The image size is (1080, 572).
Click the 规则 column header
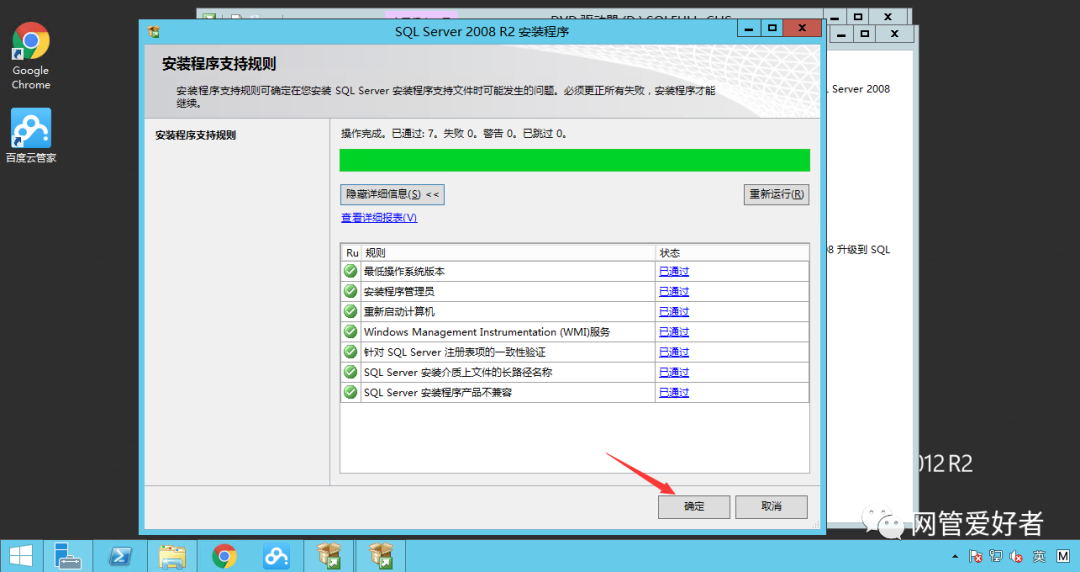point(508,252)
